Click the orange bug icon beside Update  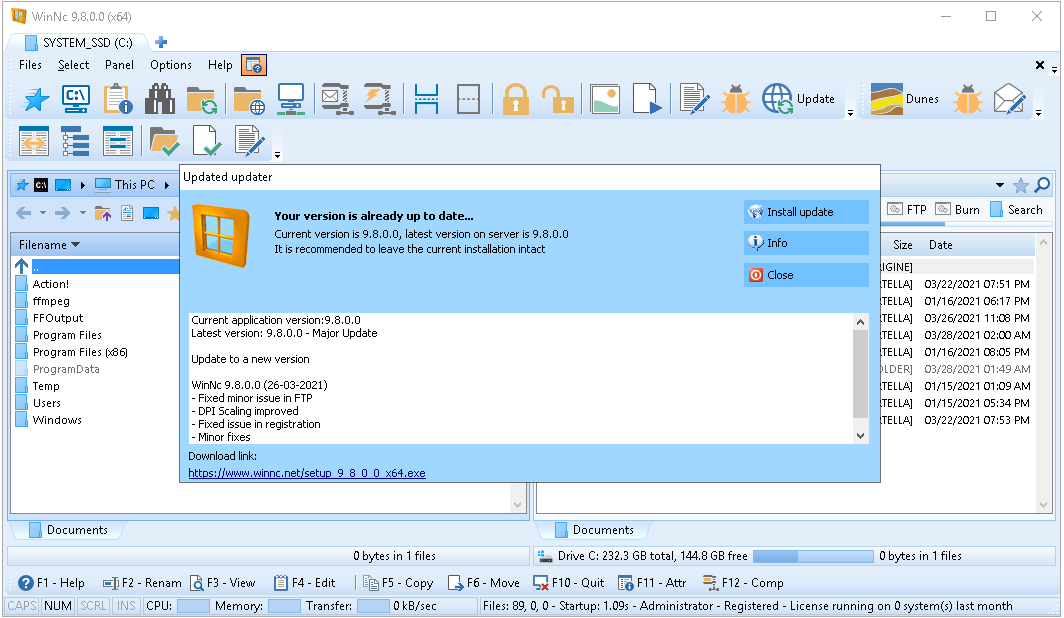(736, 99)
